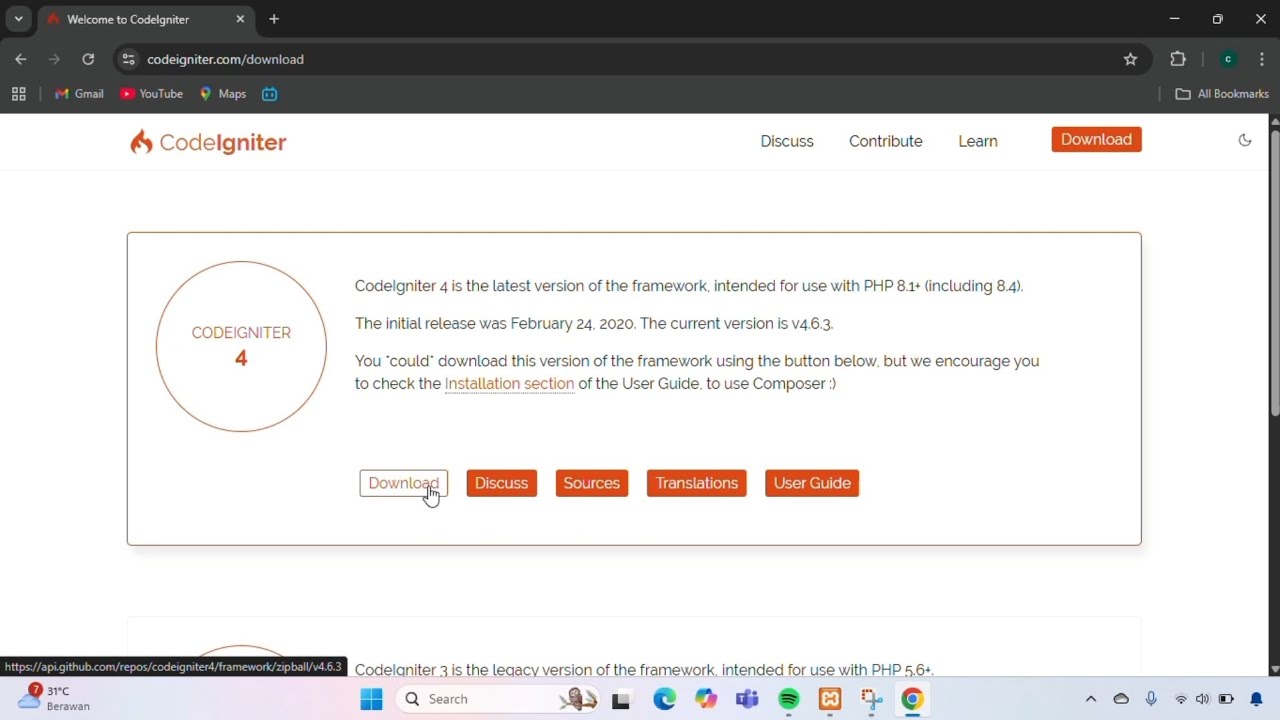Click the text 'The current version is v4.6.3'
This screenshot has height=720, width=1280.
(736, 324)
